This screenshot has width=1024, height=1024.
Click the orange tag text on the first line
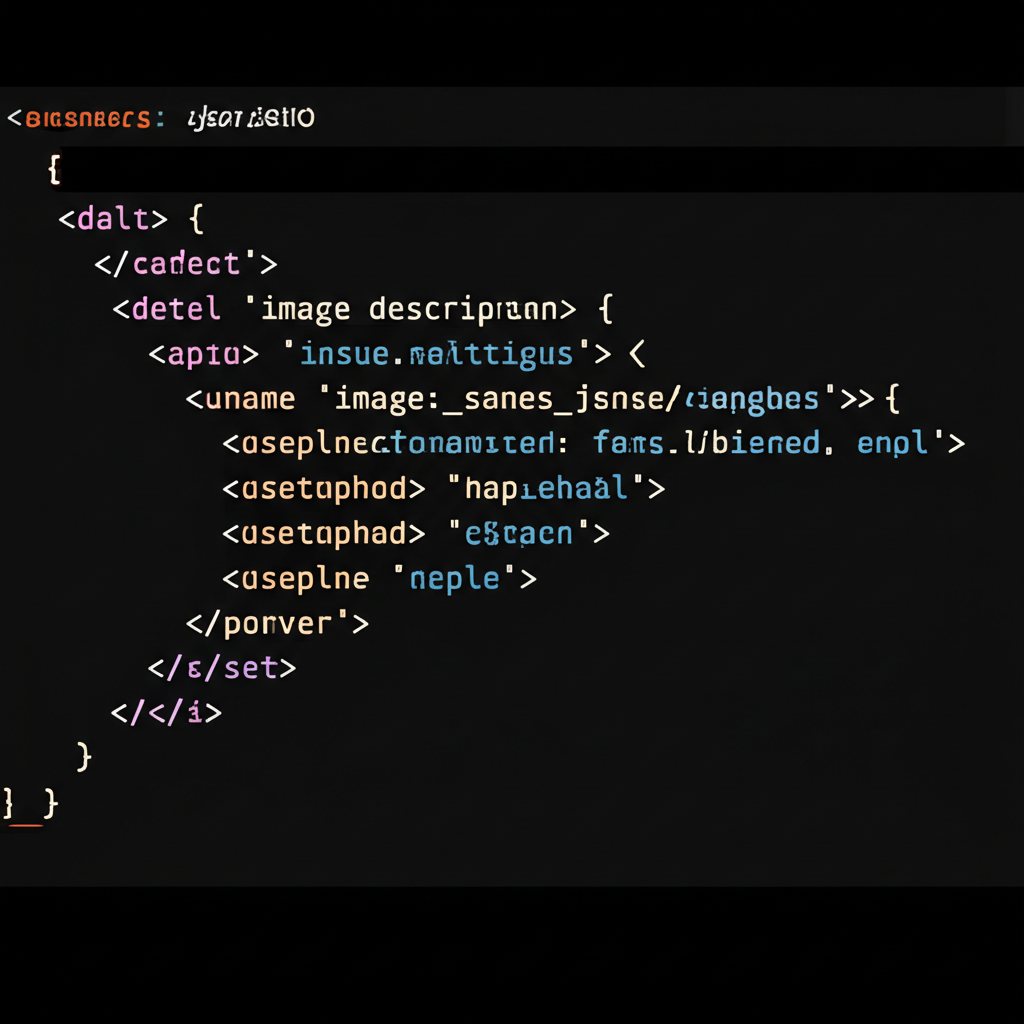(x=86, y=119)
